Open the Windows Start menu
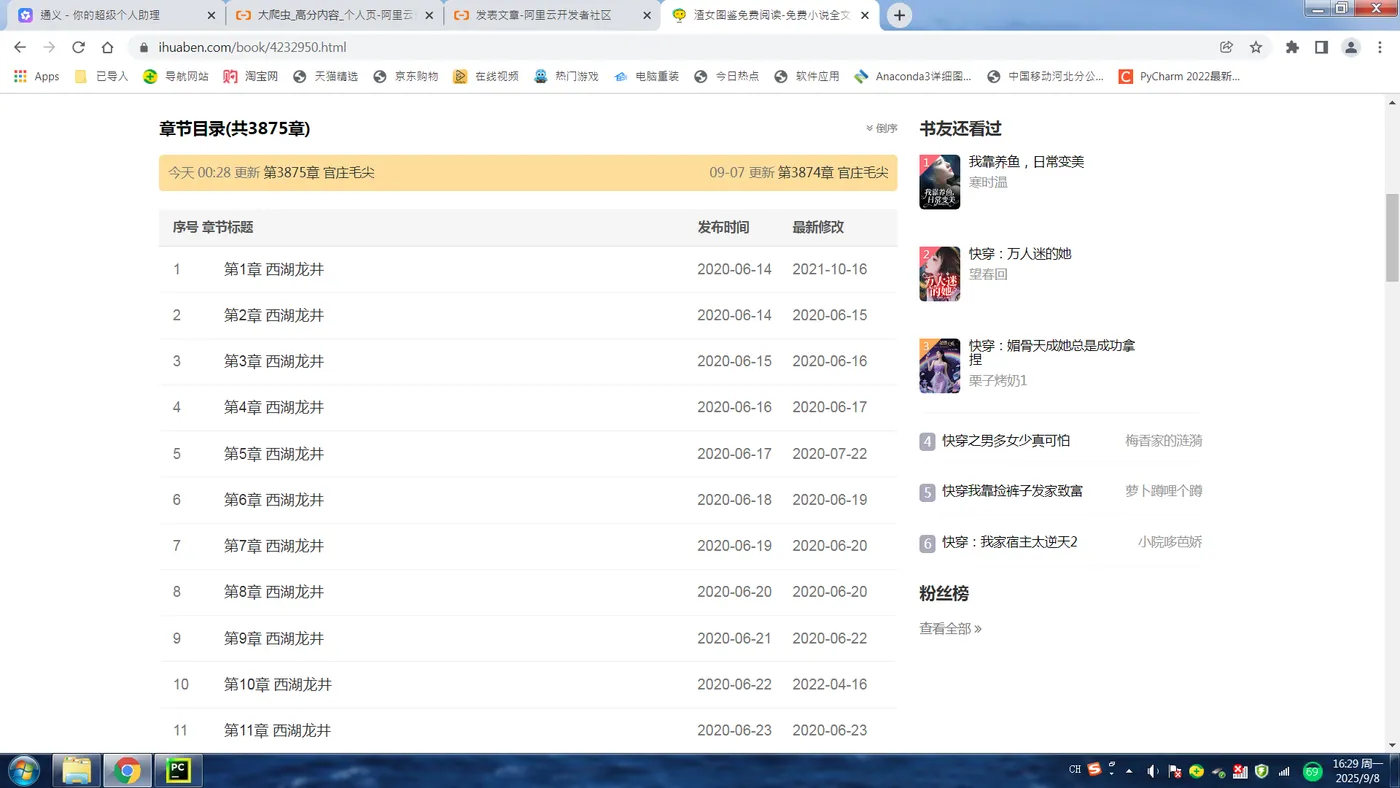The width and height of the screenshot is (1400, 788). pos(22,770)
